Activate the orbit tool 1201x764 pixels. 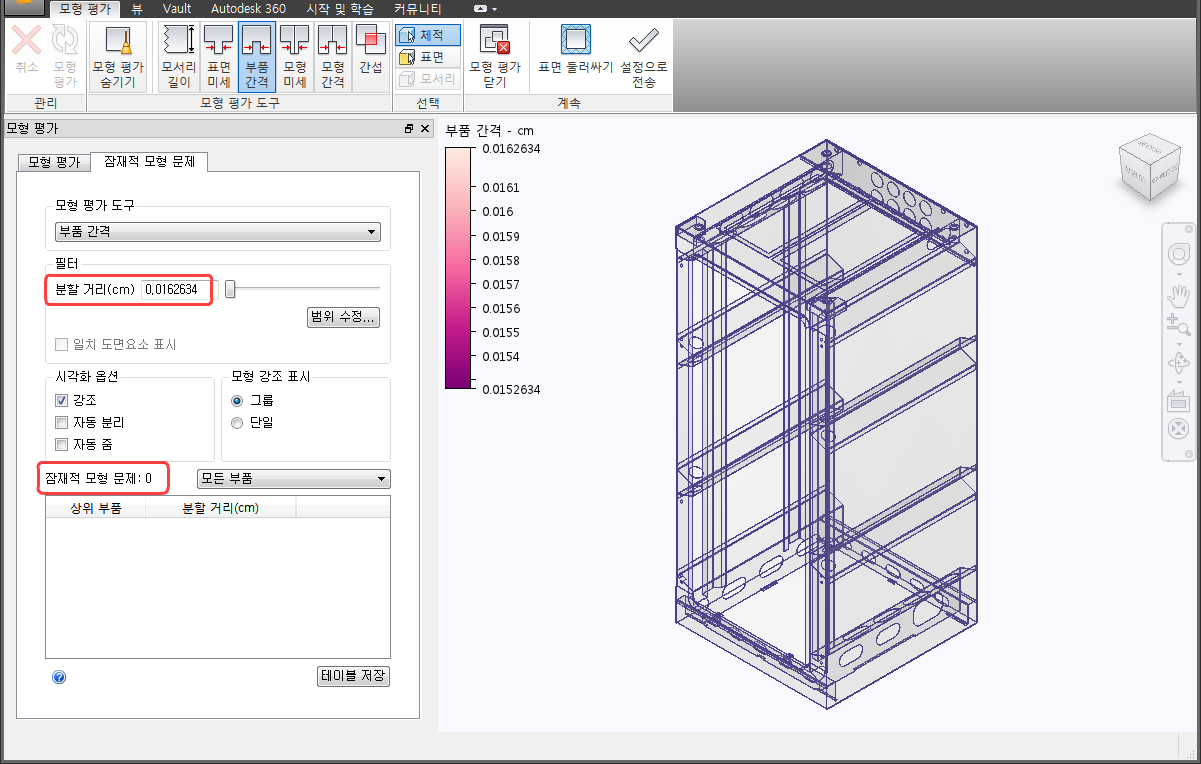pos(1178,364)
